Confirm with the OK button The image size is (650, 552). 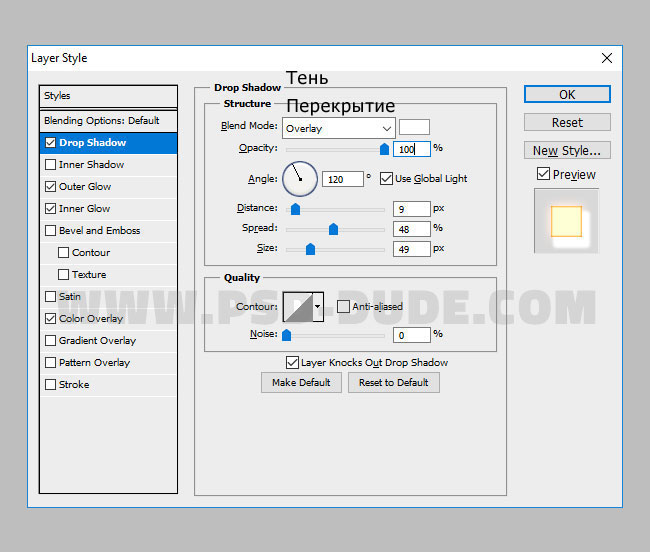(567, 94)
